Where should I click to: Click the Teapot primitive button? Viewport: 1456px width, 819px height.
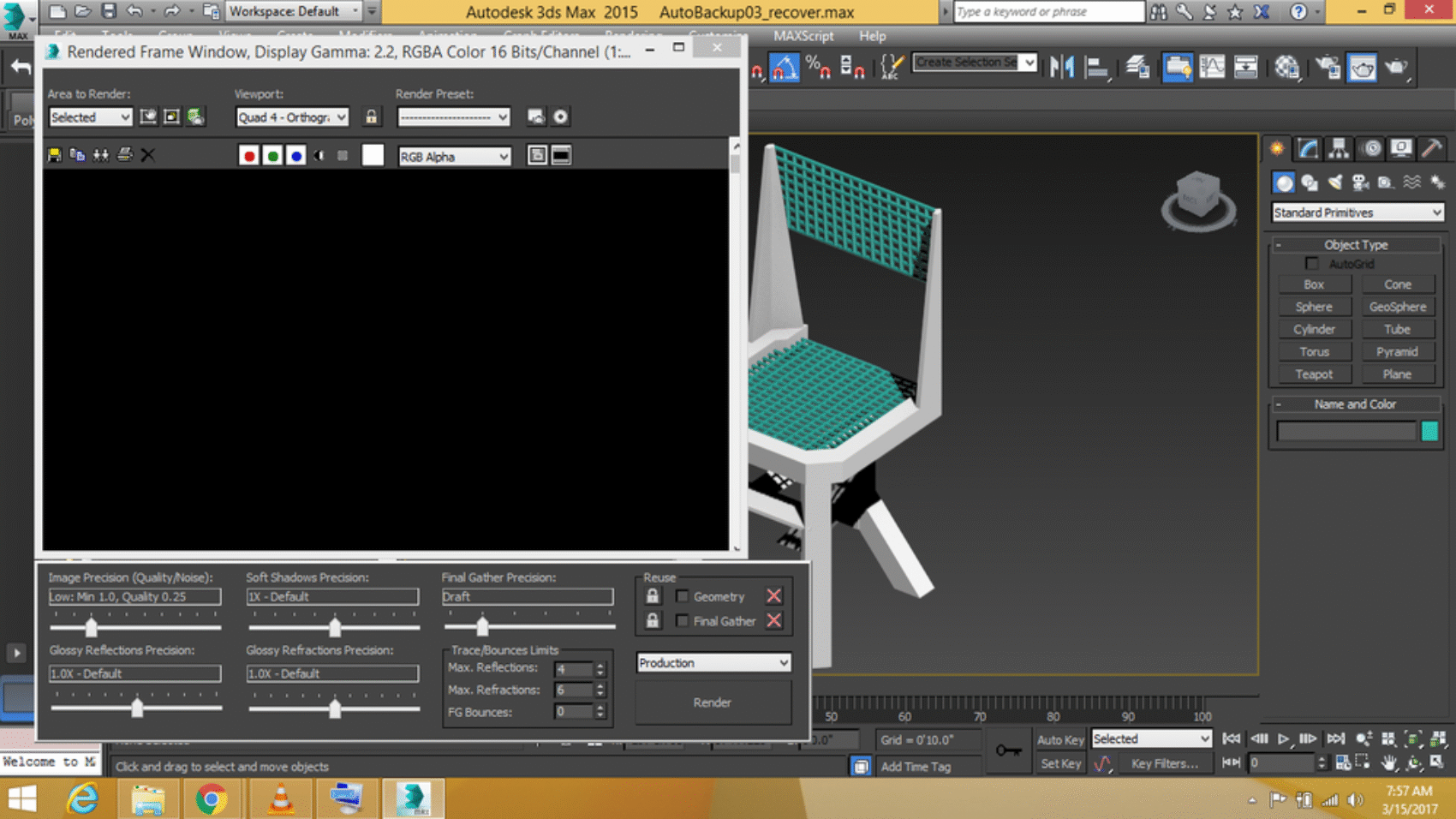point(1314,374)
